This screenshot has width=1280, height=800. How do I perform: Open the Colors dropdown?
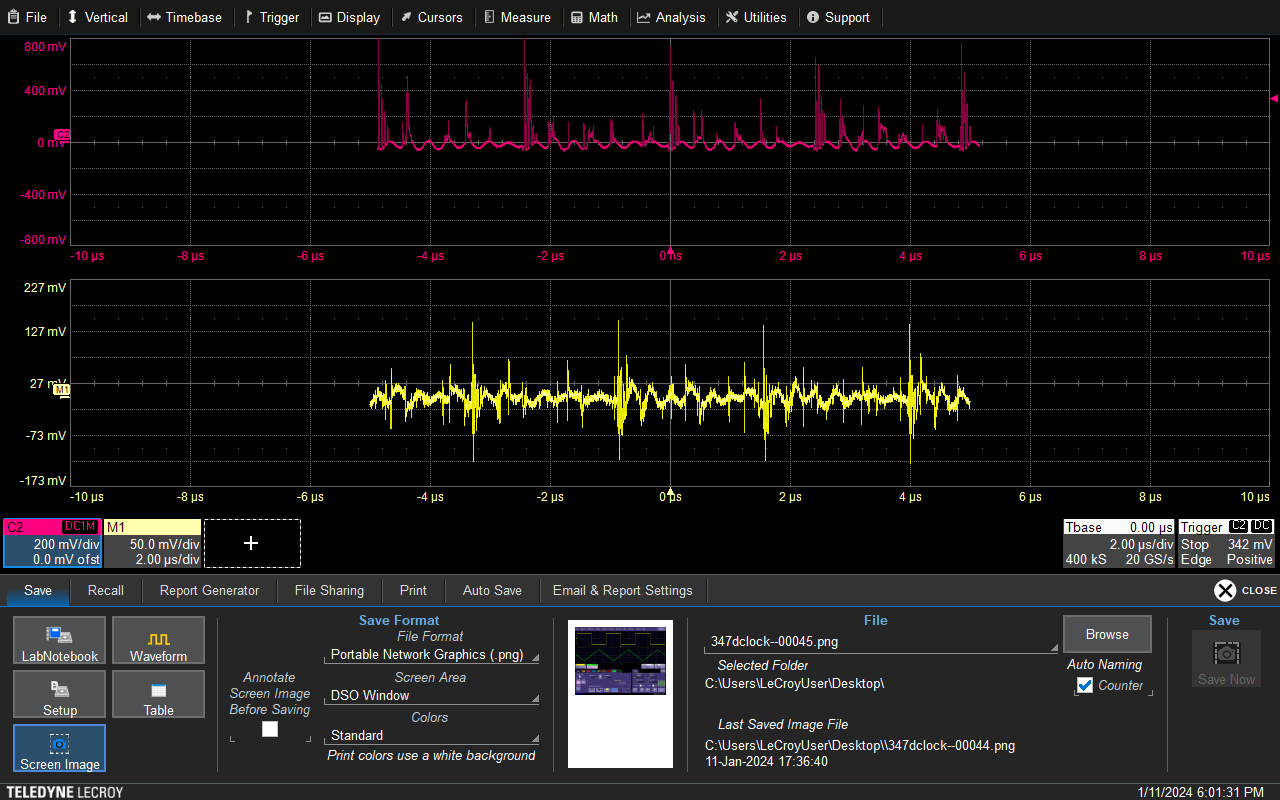tap(432, 735)
